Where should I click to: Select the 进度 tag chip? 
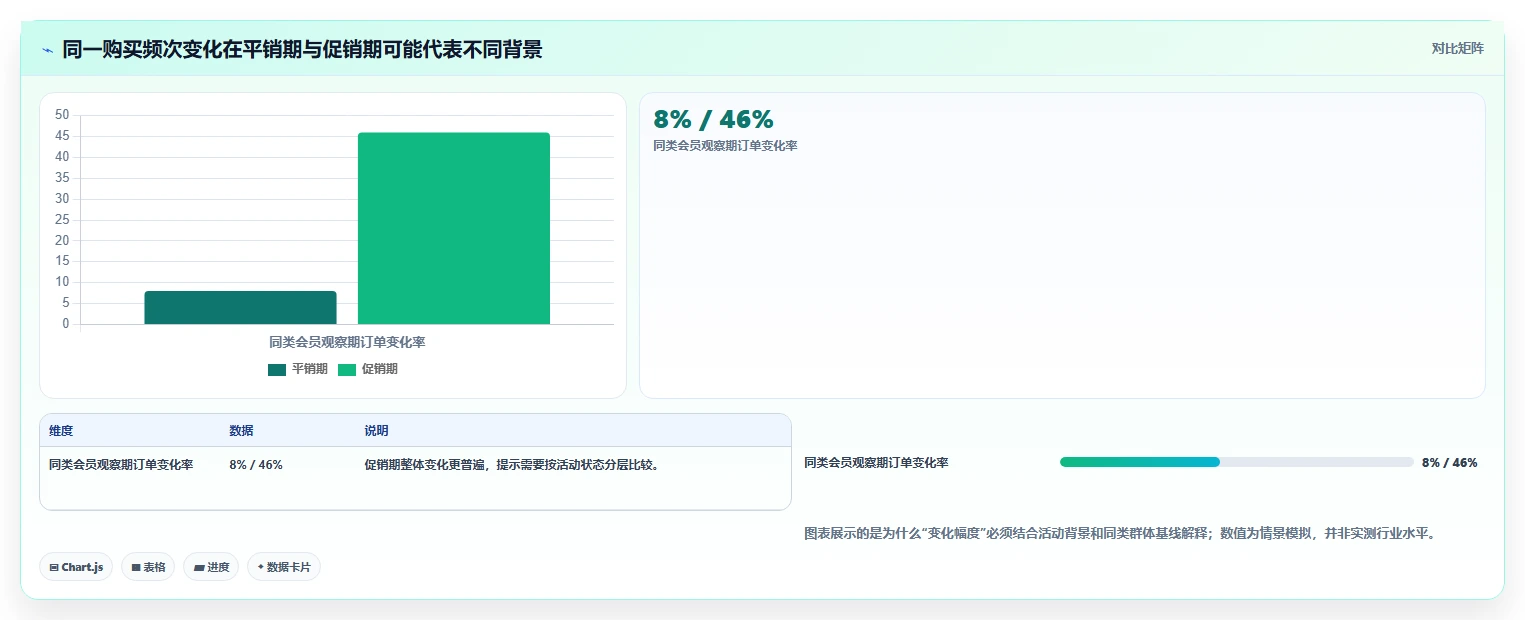click(211, 567)
